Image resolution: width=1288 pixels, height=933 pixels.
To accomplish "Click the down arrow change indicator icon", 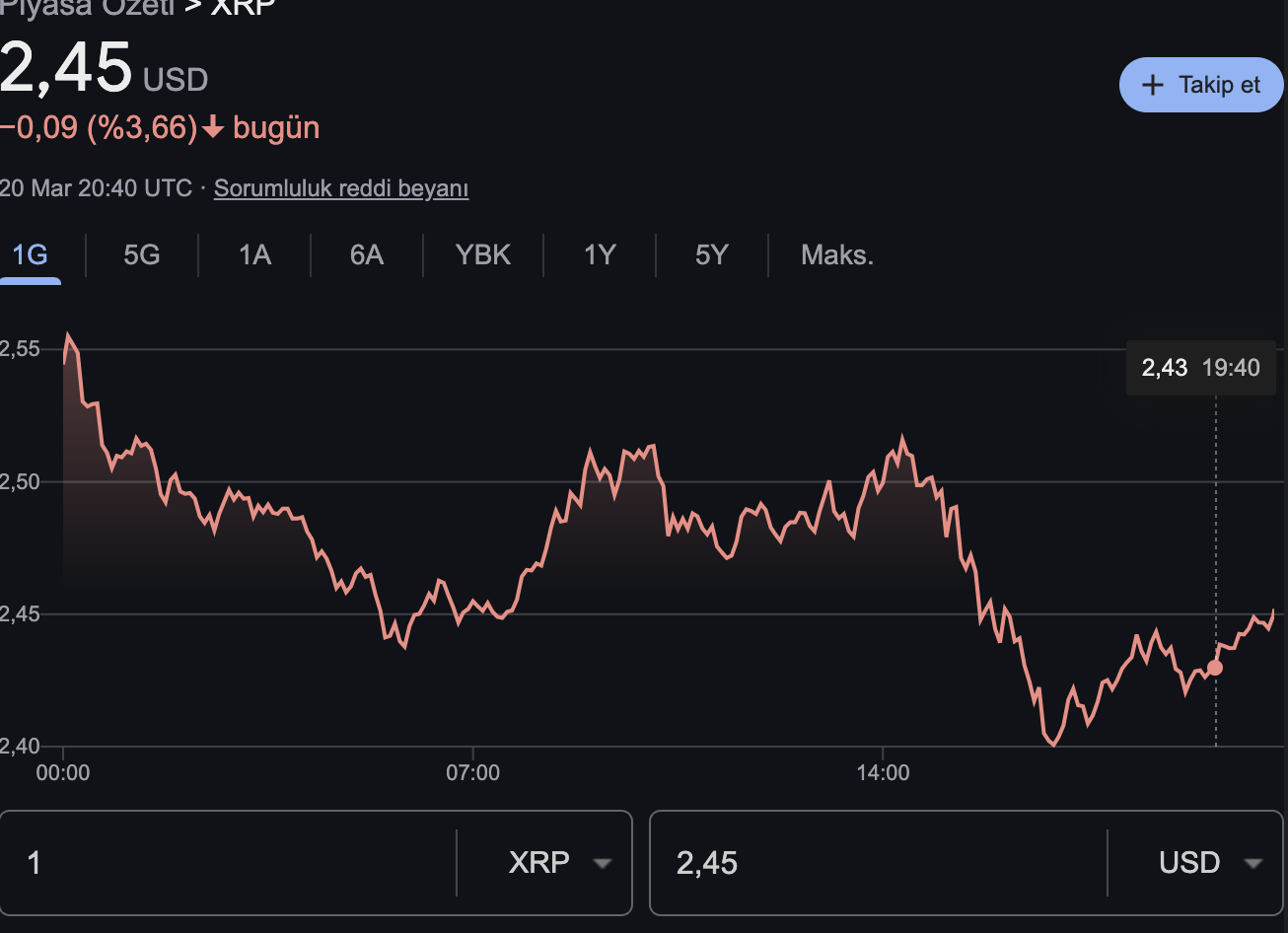I will [x=213, y=128].
